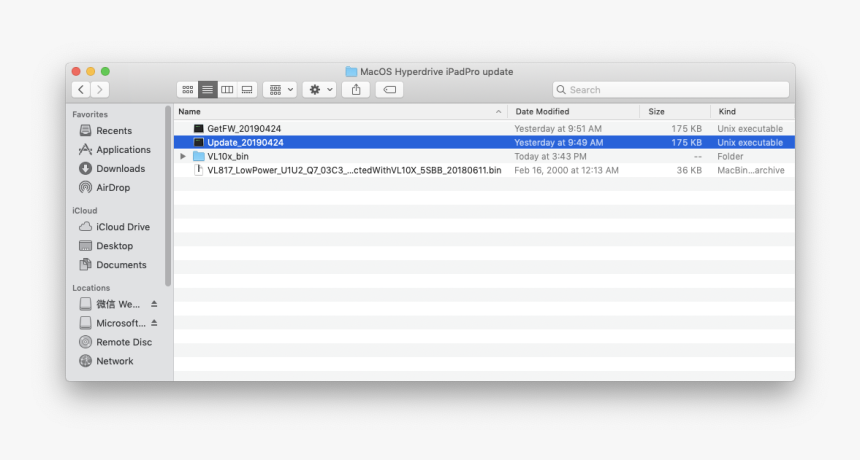Zoom the window with green button

(105, 71)
